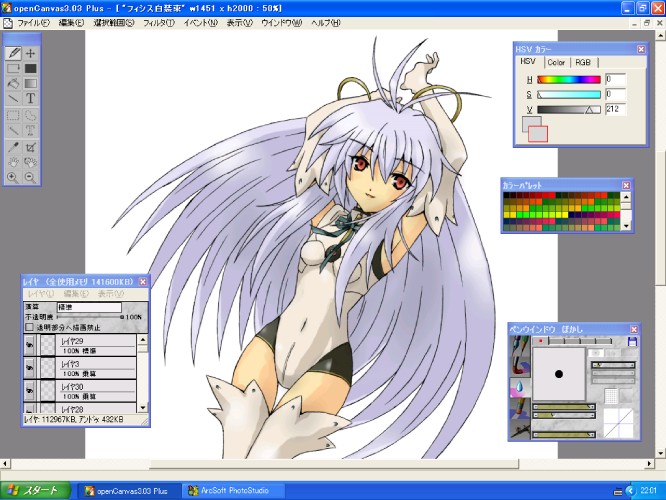Screen dimensions: 666x500
Task: Pick the water drop blur preset
Action: 520,387
